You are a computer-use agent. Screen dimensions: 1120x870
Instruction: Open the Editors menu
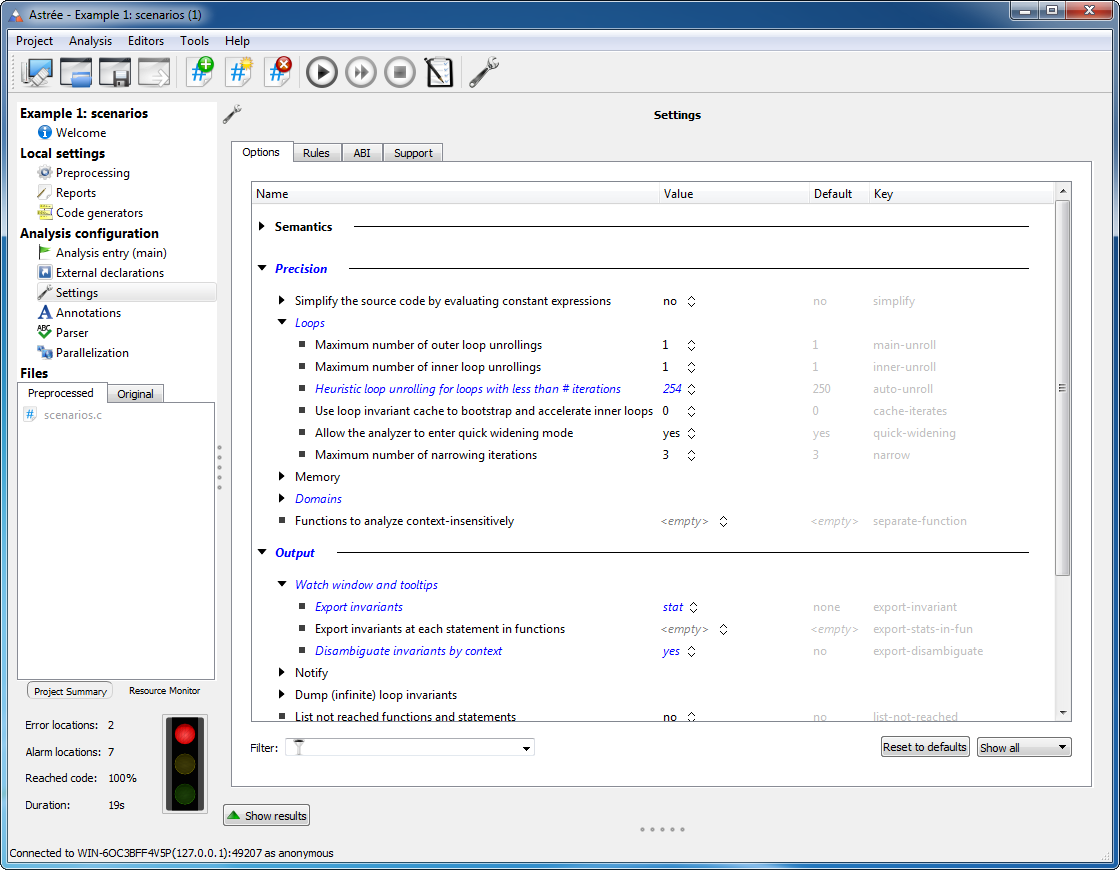click(146, 41)
